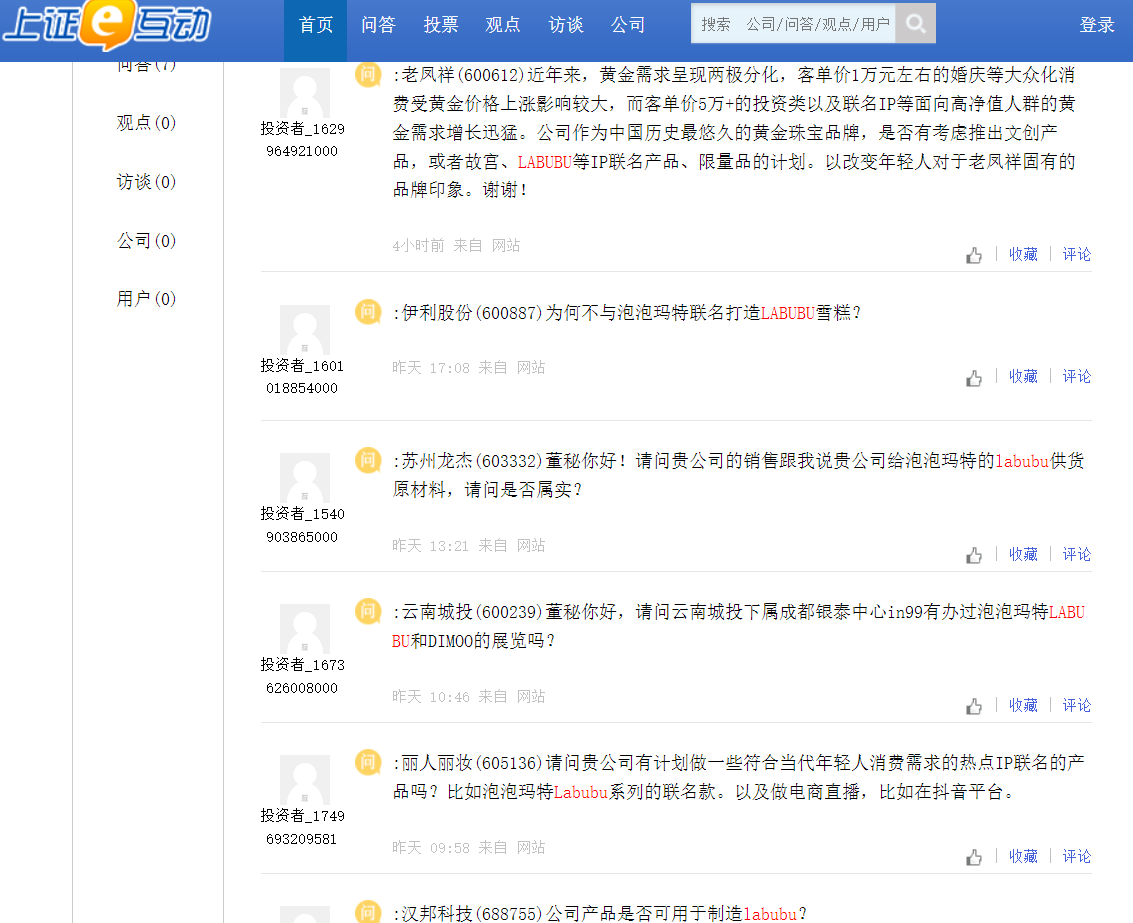Viewport: 1133px width, 923px height.
Task: Go to the 投票 navigation tab
Action: click(x=441, y=25)
